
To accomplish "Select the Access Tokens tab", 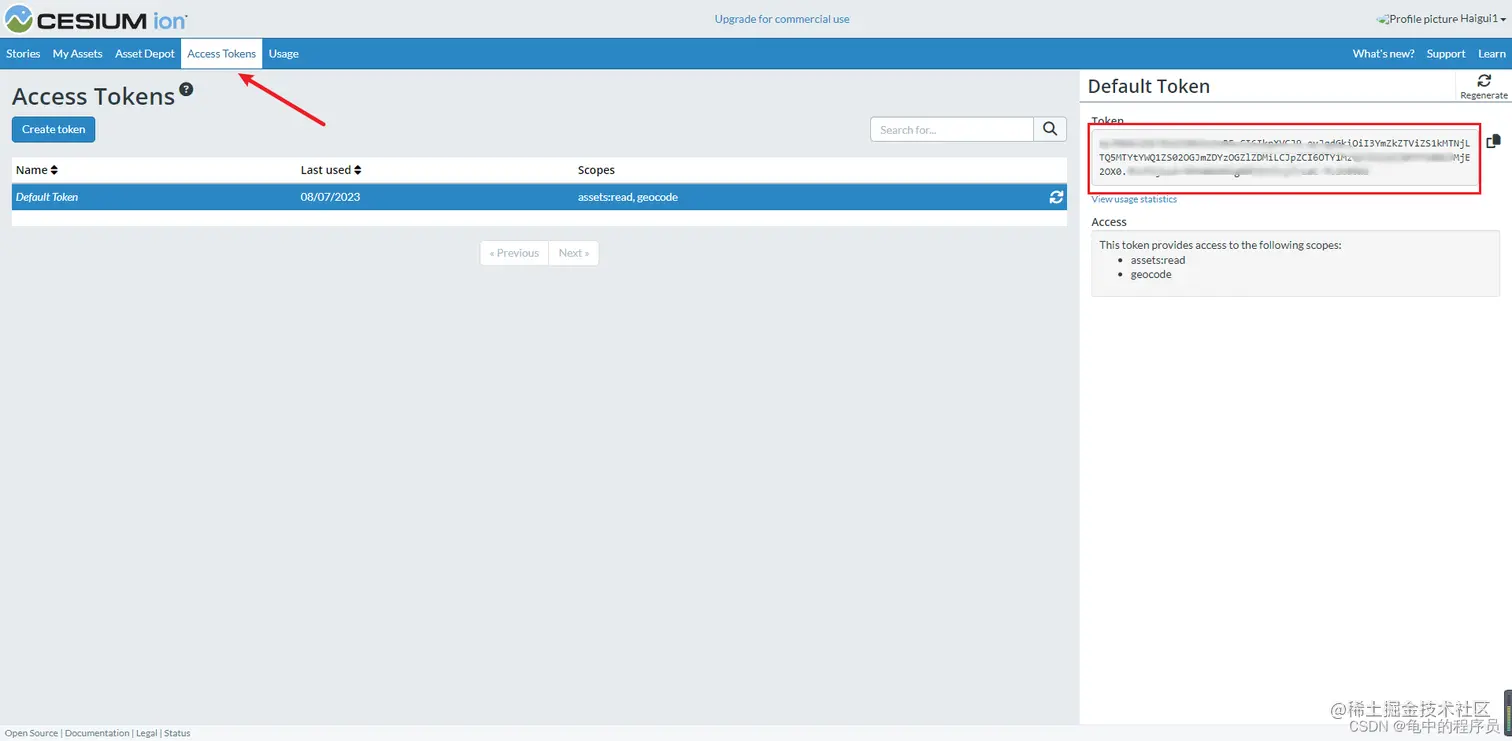I will (222, 54).
